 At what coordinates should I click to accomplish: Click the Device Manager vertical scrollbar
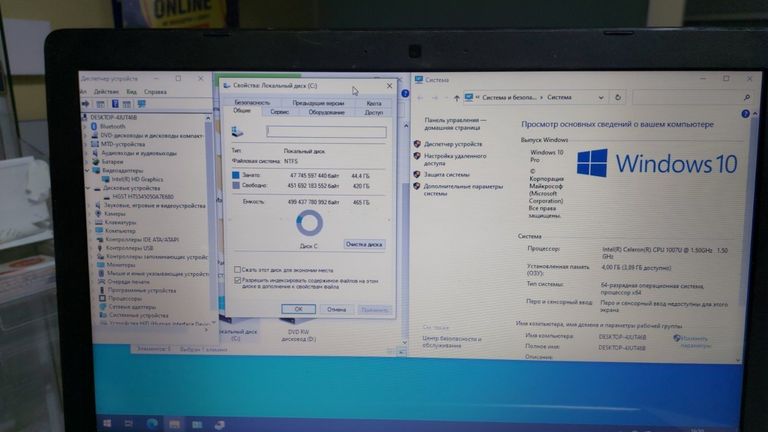[208, 218]
